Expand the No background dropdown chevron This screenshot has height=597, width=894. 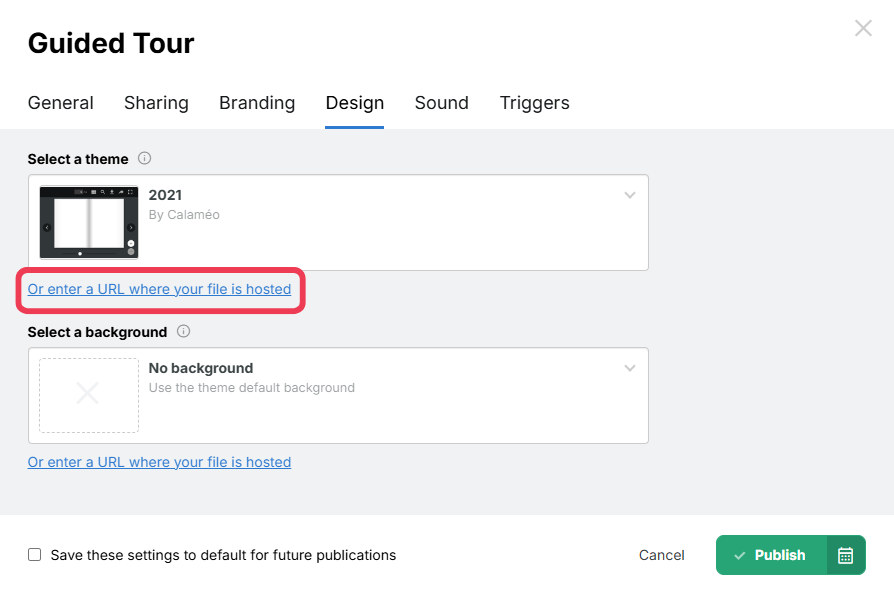tap(629, 368)
